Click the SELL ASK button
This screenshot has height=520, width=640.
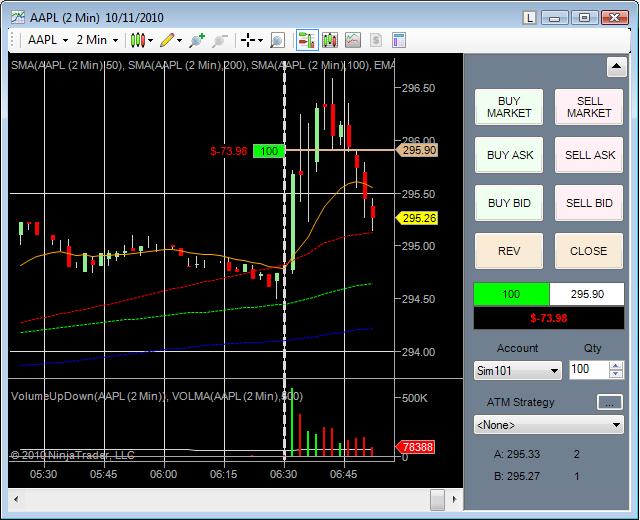pos(589,155)
